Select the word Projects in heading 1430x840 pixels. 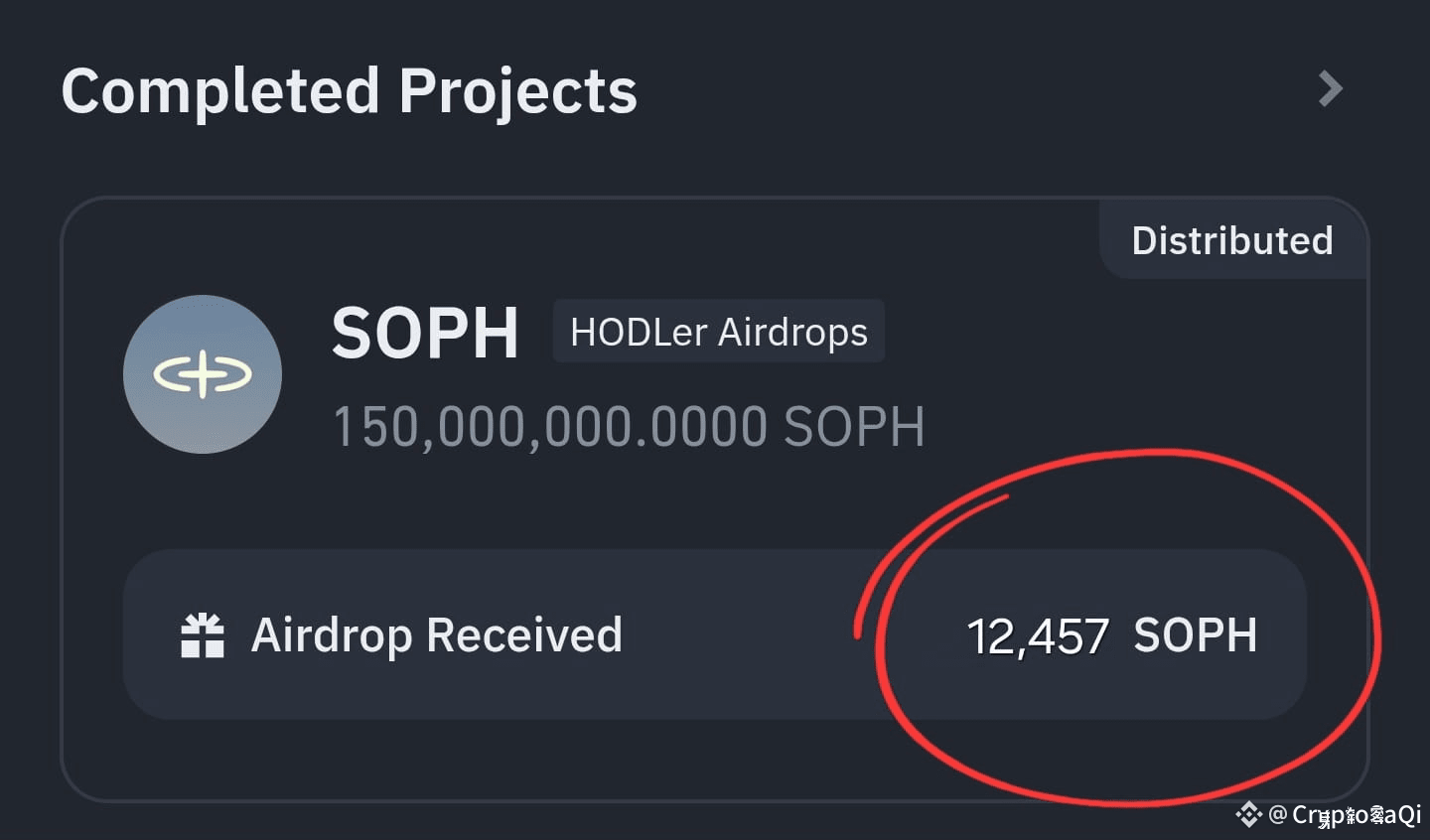coord(517,93)
